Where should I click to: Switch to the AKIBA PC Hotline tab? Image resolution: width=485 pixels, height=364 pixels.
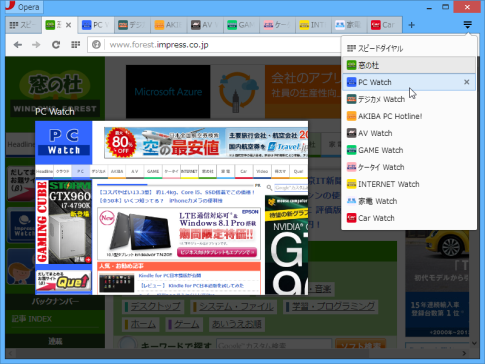point(169,25)
